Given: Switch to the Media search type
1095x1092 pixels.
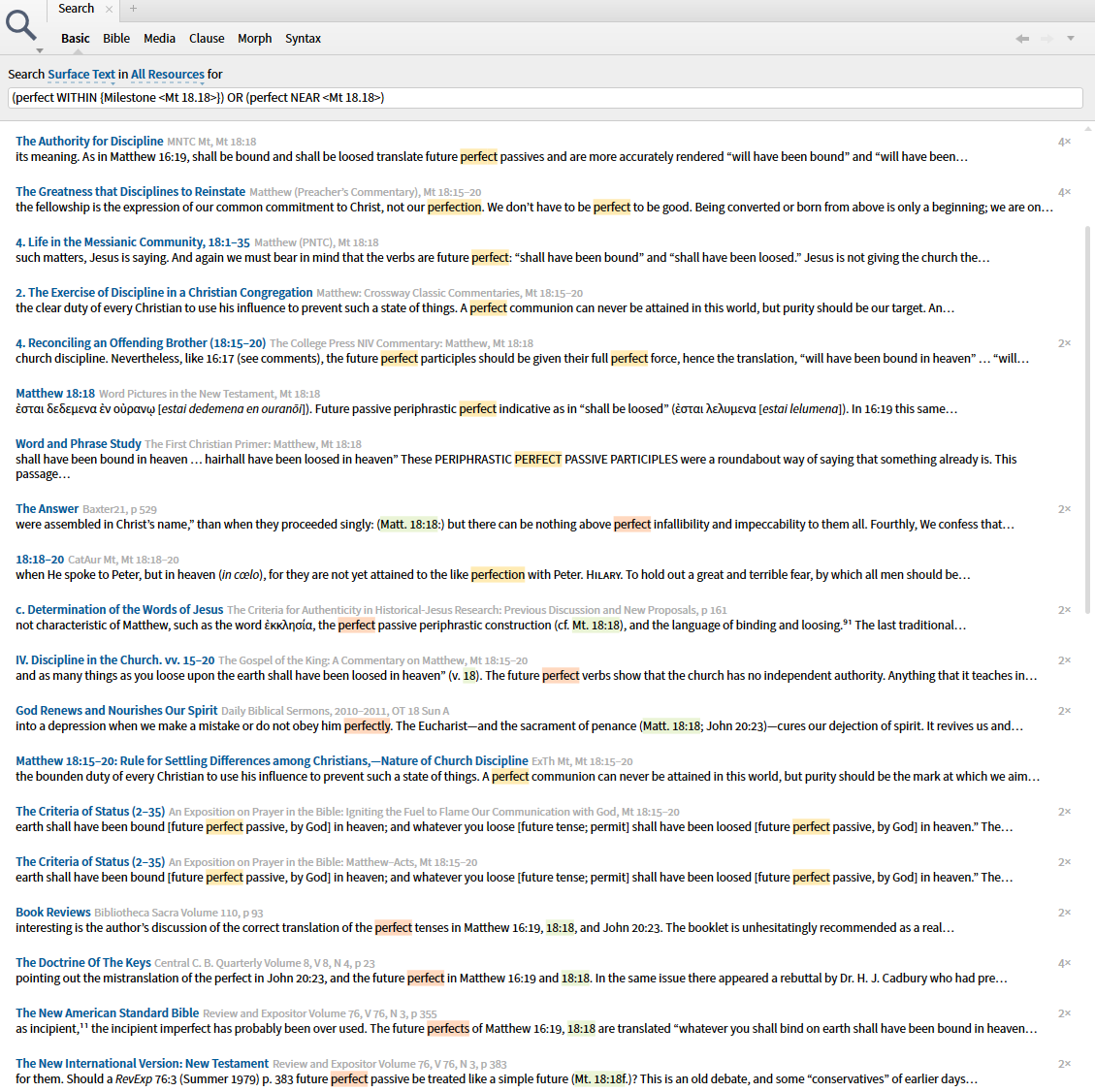Looking at the screenshot, I should (x=159, y=39).
